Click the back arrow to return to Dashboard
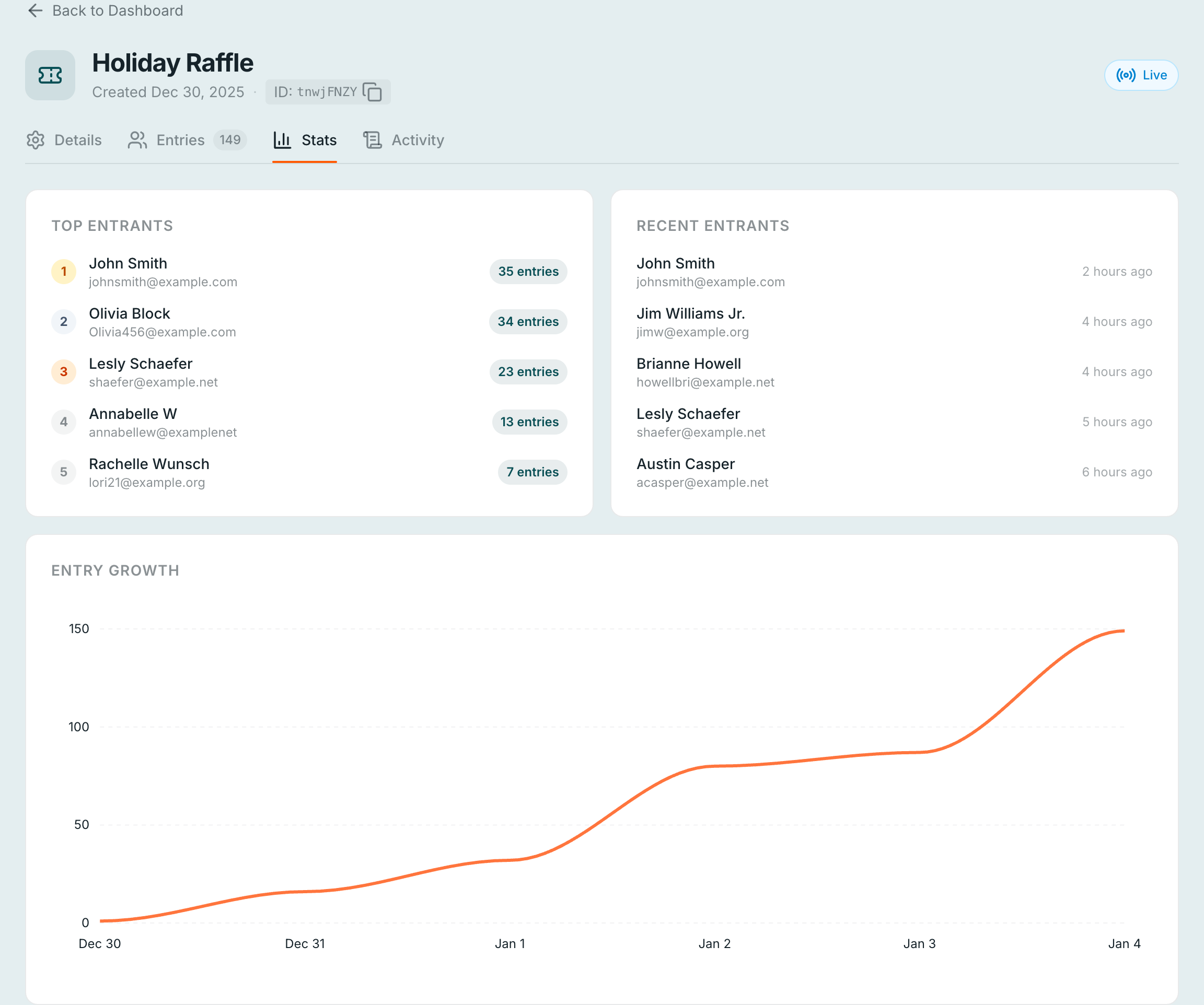The image size is (1204, 1005). point(36,11)
